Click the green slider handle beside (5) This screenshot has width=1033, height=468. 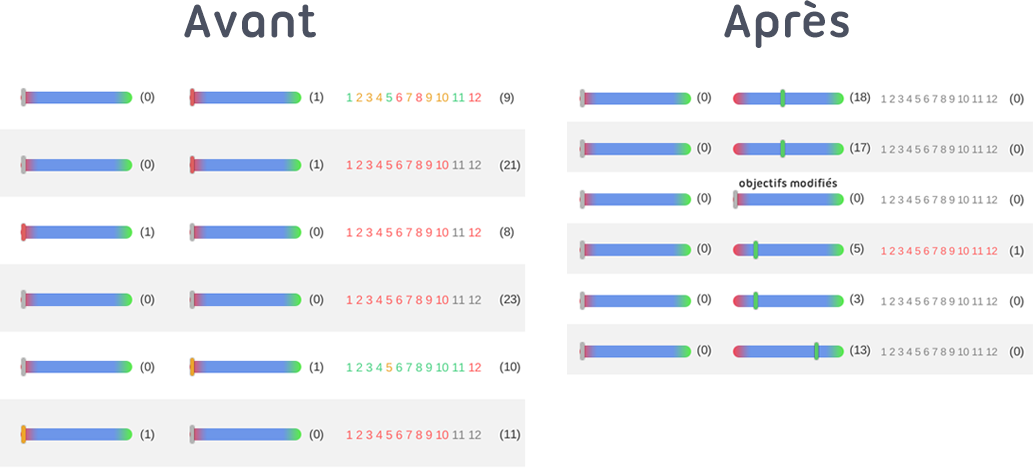(x=756, y=250)
